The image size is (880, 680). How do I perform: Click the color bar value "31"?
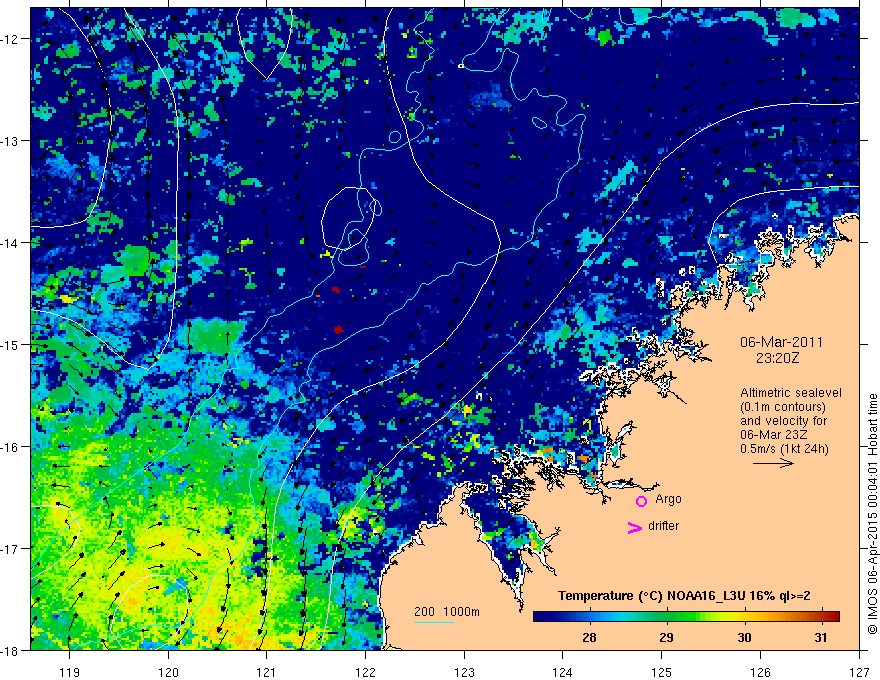coord(821,638)
